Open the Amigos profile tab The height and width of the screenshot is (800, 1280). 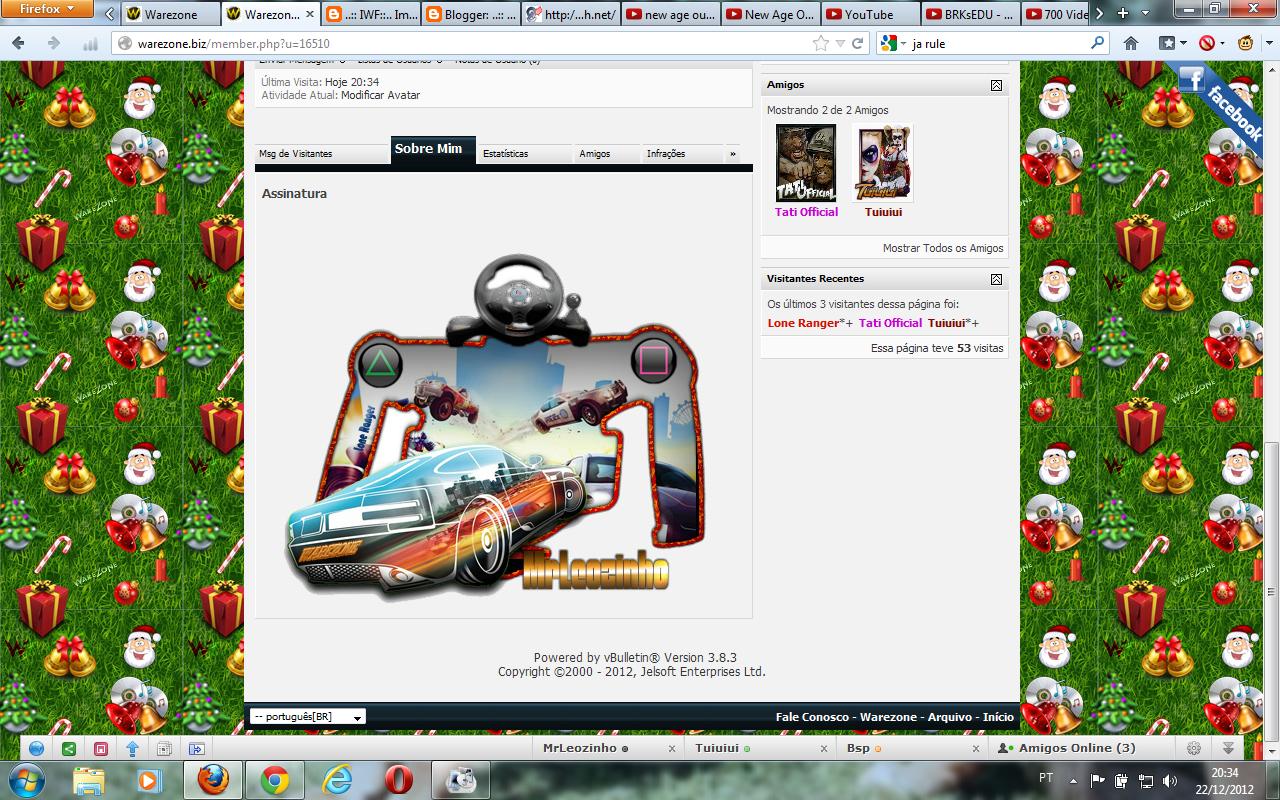click(x=606, y=154)
